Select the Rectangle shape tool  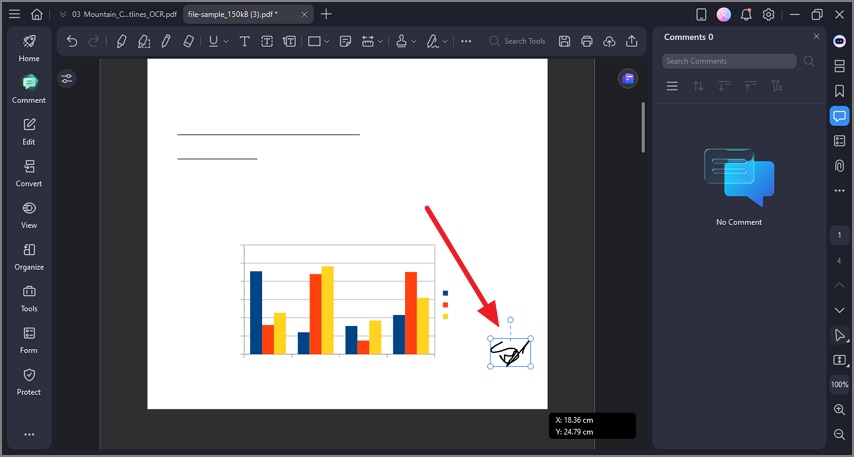pyautogui.click(x=314, y=41)
